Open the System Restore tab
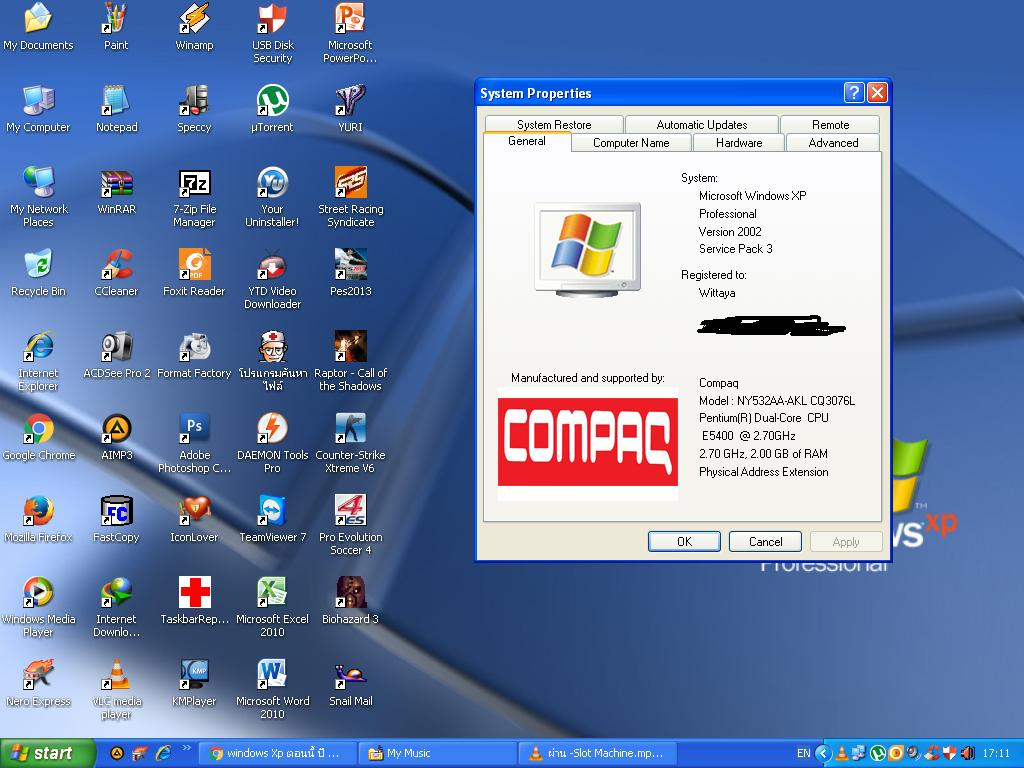 tap(554, 125)
